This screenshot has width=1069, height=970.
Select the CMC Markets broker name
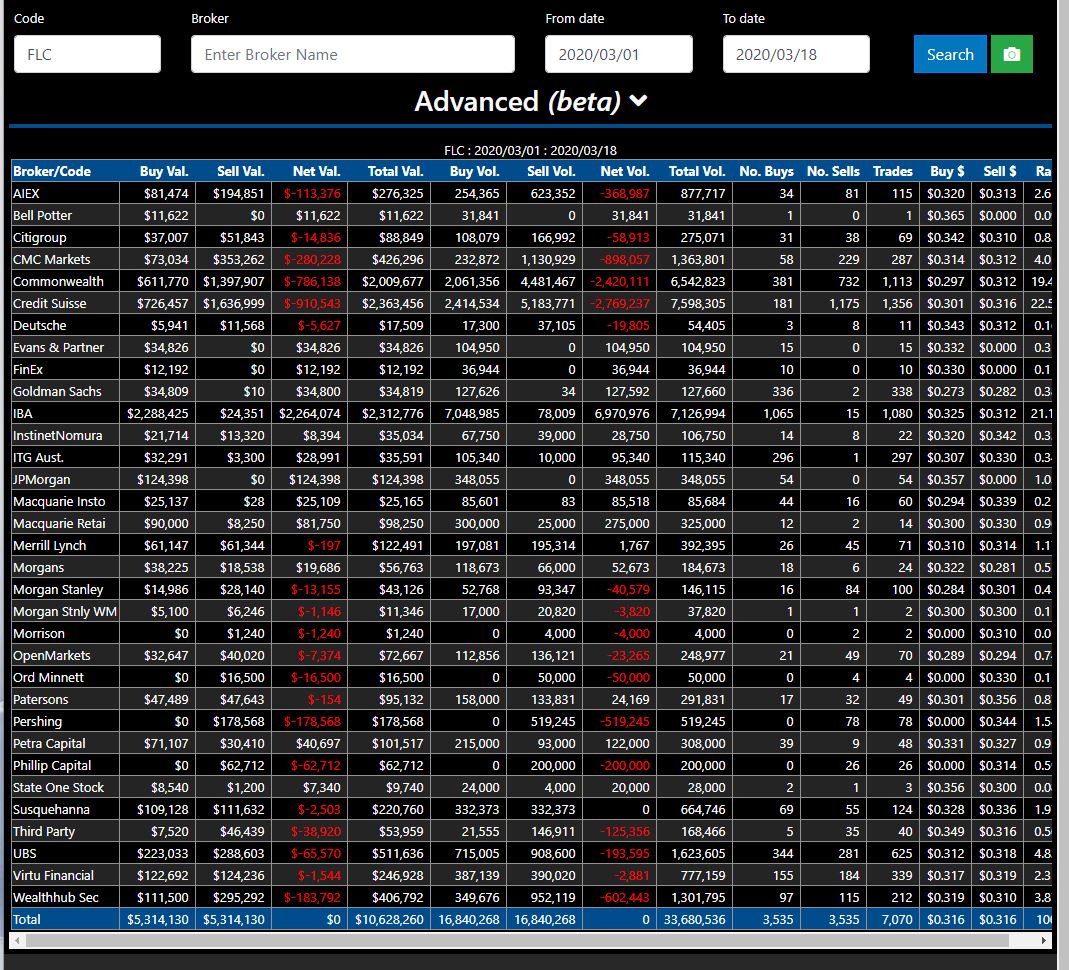(52, 260)
